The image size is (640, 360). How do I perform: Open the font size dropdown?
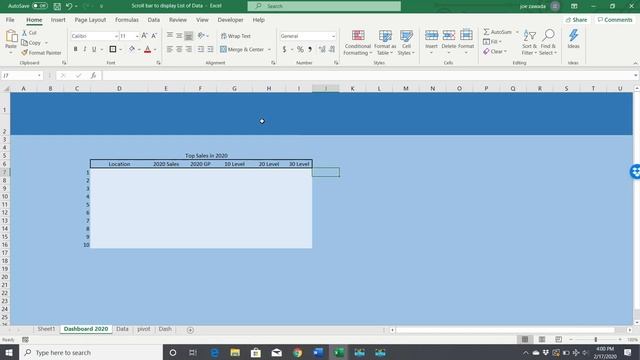137,36
